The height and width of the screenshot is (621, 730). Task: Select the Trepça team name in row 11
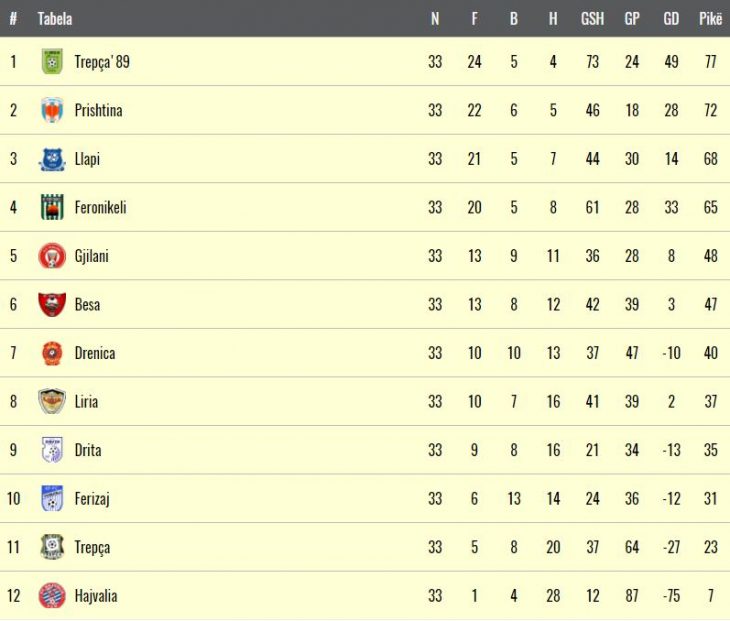point(92,548)
